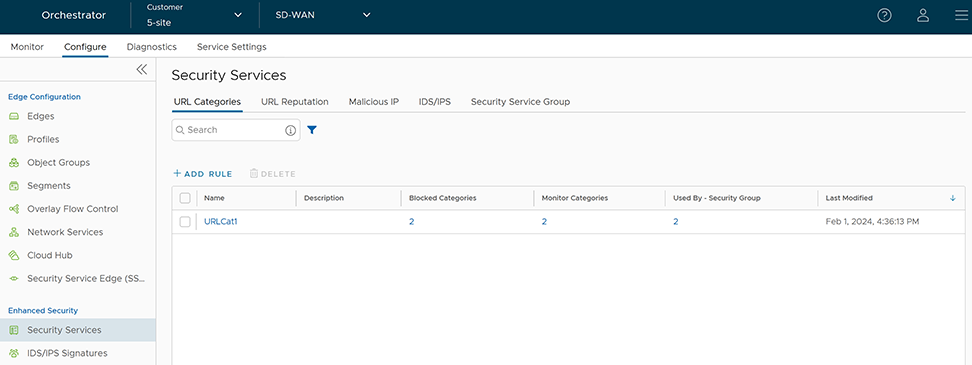Click the Add Rule button
The height and width of the screenshot is (365, 972).
pos(203,174)
